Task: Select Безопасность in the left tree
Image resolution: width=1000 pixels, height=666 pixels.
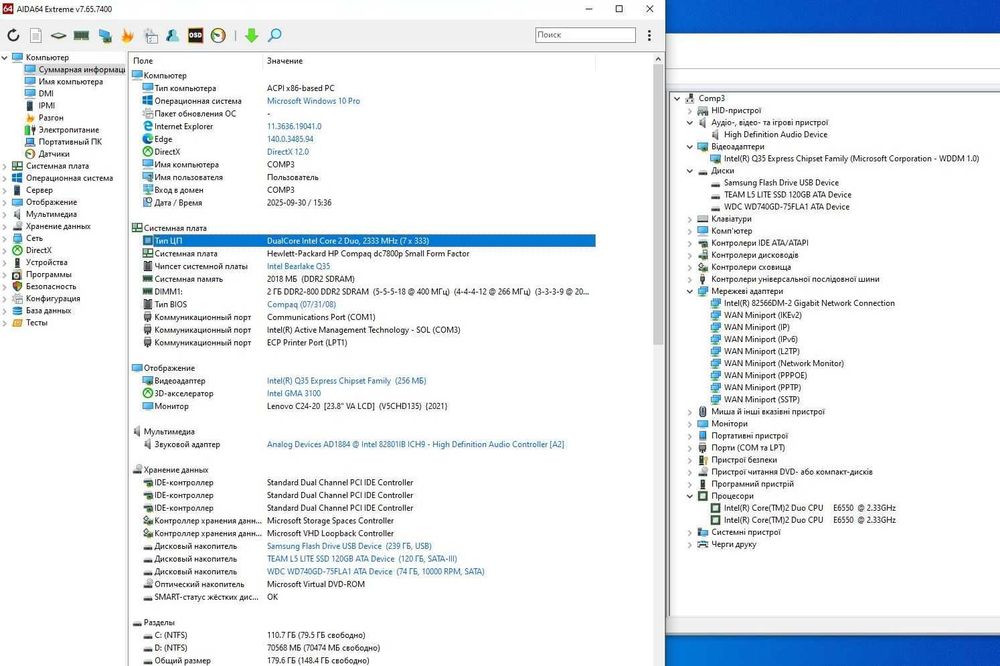Action: pyautogui.click(x=51, y=286)
